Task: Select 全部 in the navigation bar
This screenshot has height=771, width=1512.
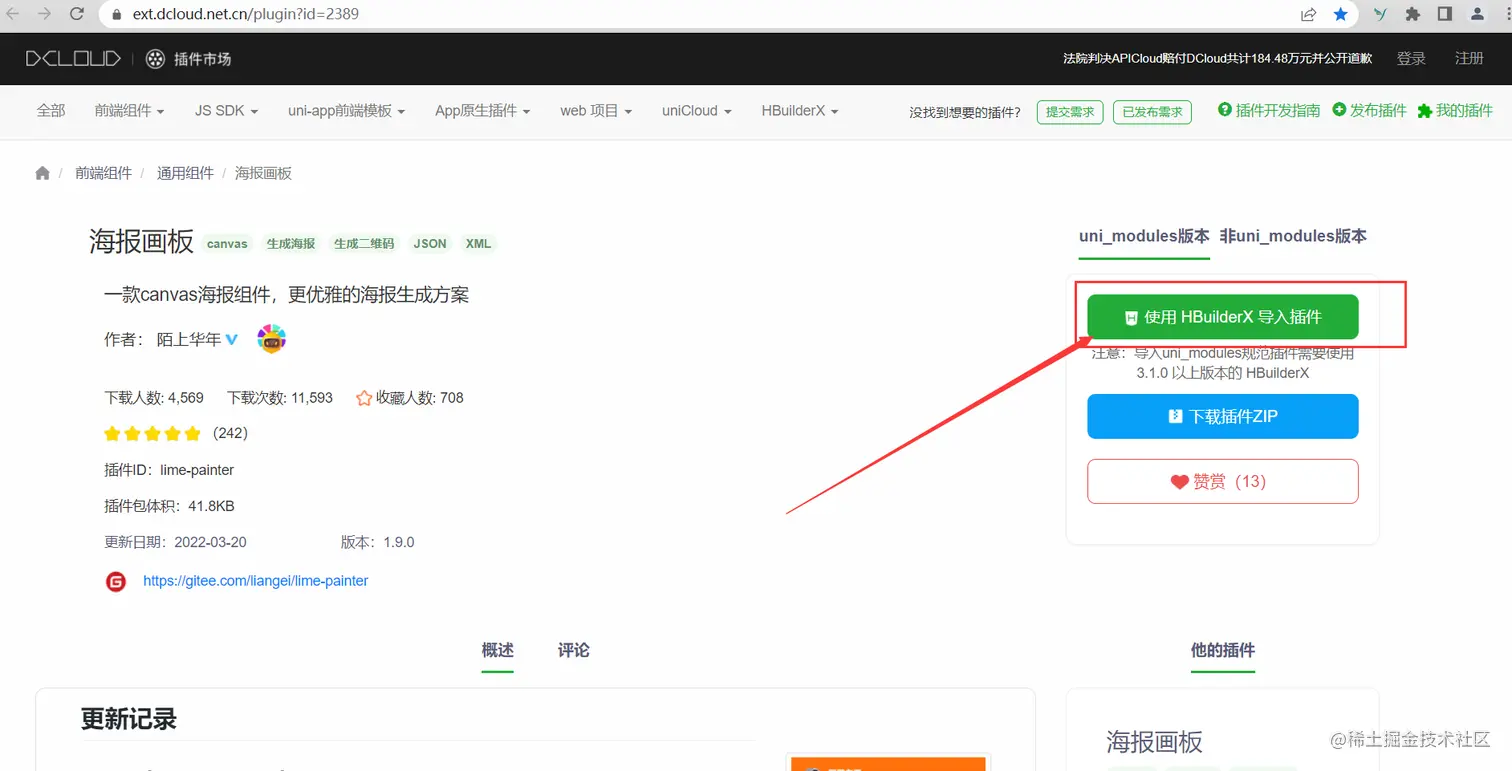Action: [x=51, y=111]
